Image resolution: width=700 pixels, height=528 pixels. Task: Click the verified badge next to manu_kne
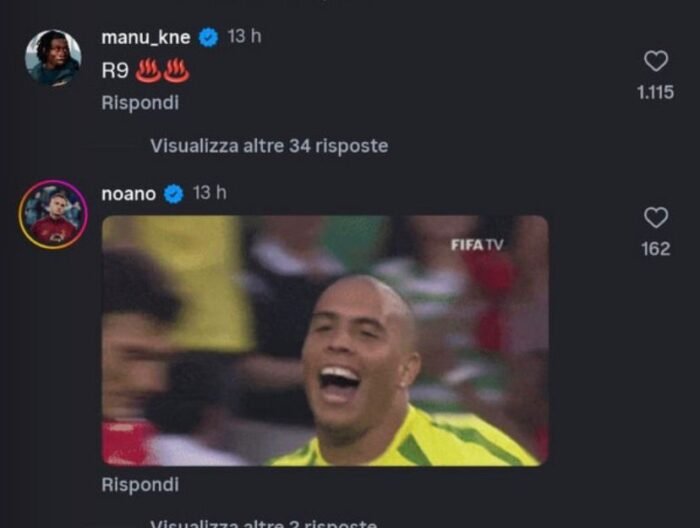[x=208, y=37]
